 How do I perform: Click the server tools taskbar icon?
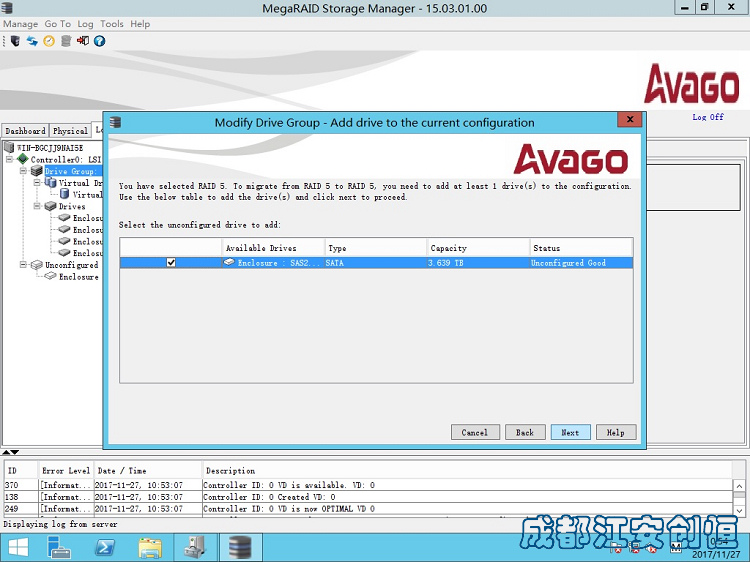195,548
